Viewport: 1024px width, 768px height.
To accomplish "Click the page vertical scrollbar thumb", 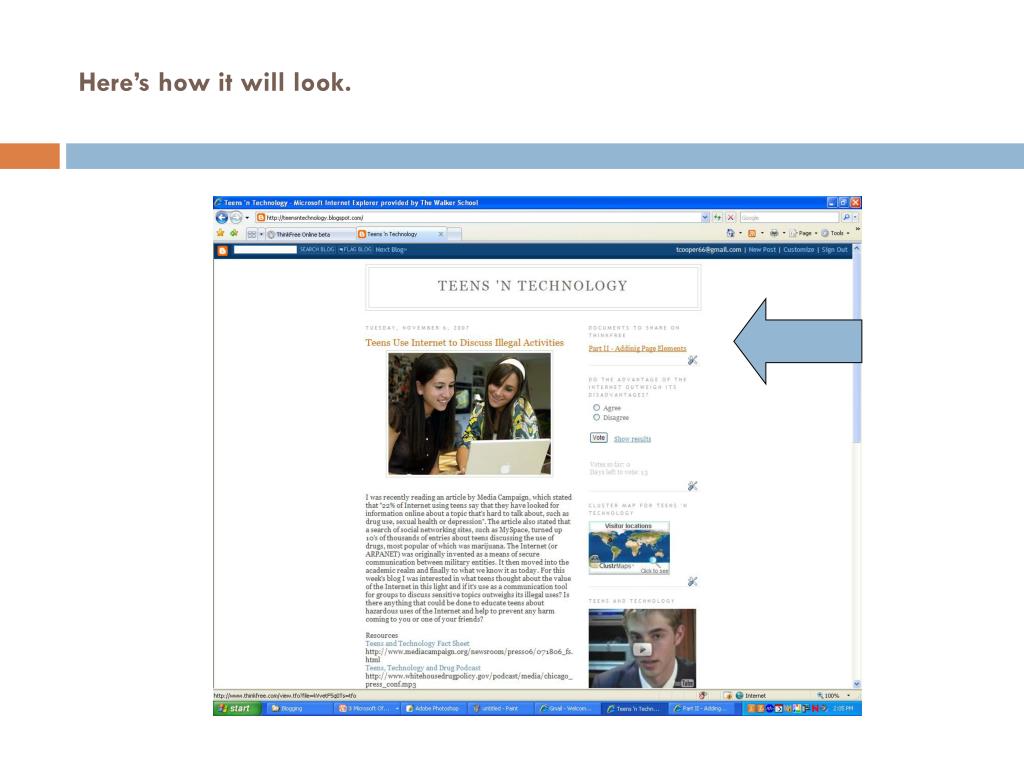I will [857, 349].
